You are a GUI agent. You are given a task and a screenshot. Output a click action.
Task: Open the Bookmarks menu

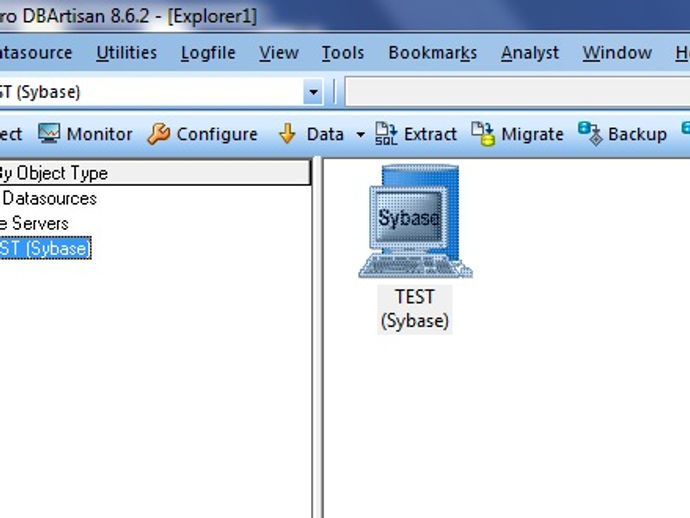coord(433,53)
